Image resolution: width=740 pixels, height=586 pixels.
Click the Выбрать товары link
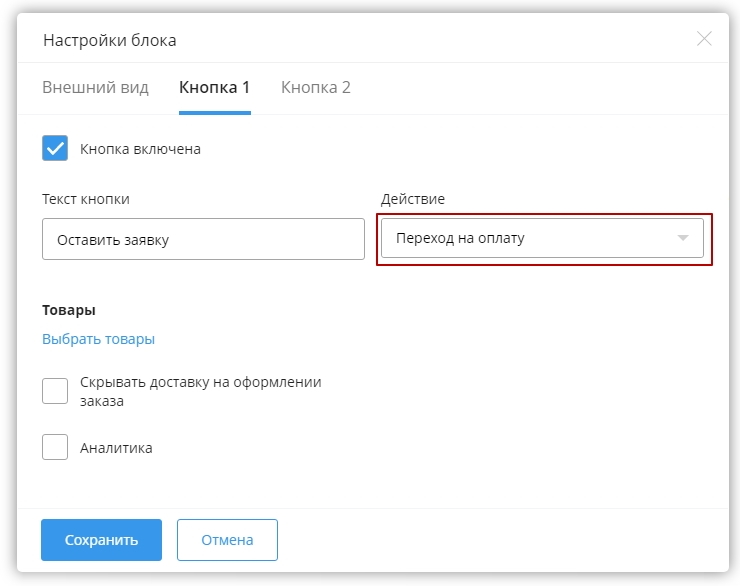98,339
